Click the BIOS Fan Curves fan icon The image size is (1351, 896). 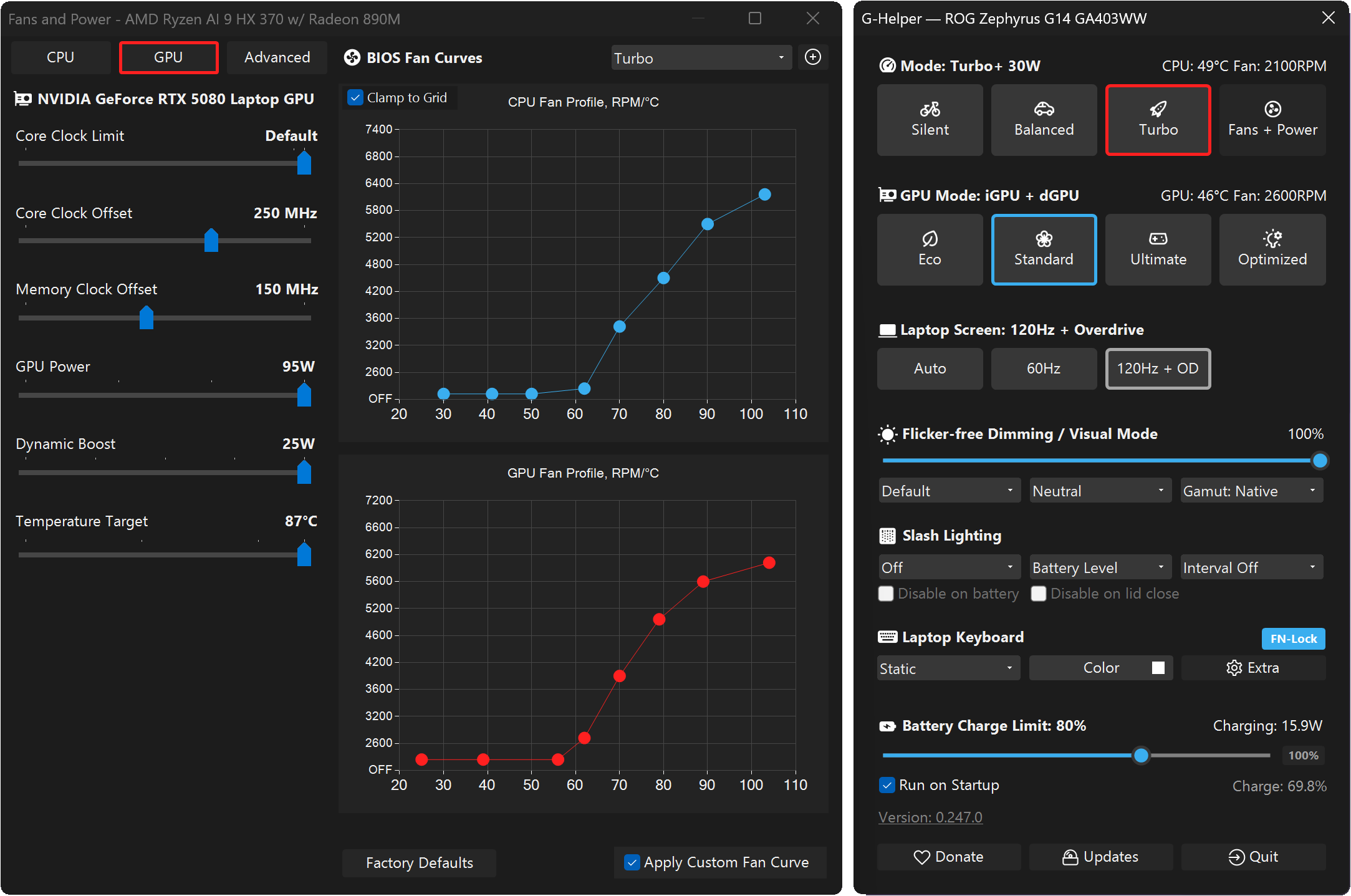pos(352,58)
